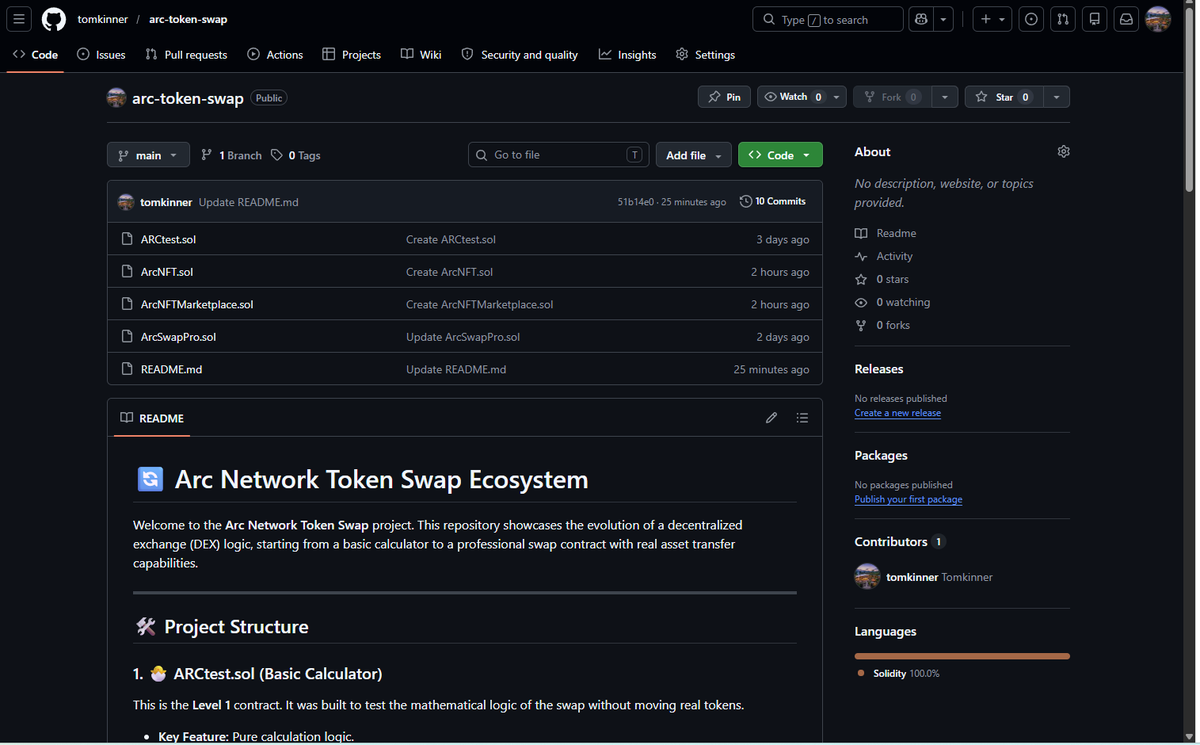View 0 watching in About sidebar
This screenshot has width=1200, height=745.
[892, 302]
